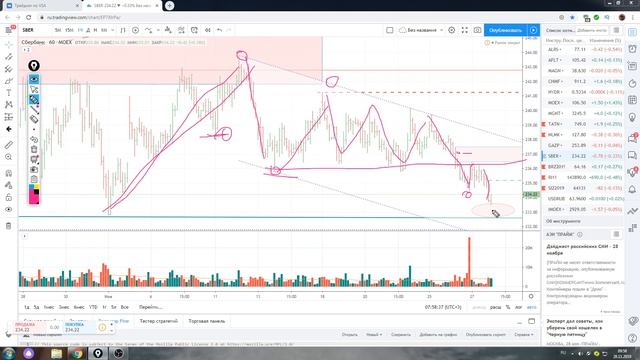The width and height of the screenshot is (640, 360).
Task: Click the chart time axis settings gear
Action: (x=531, y=296)
